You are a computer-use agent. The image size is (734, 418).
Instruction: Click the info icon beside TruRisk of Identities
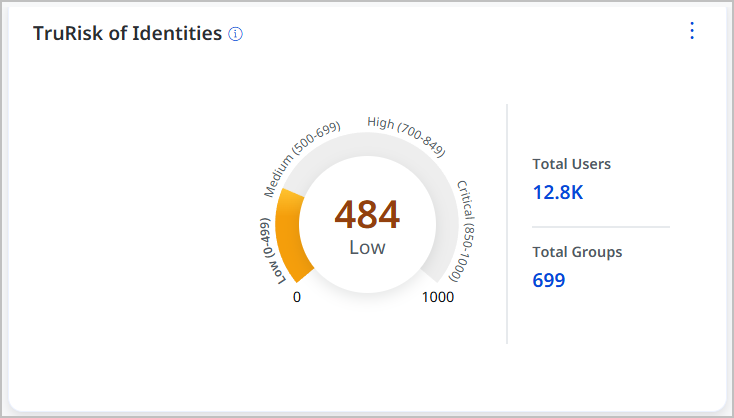[x=235, y=34]
